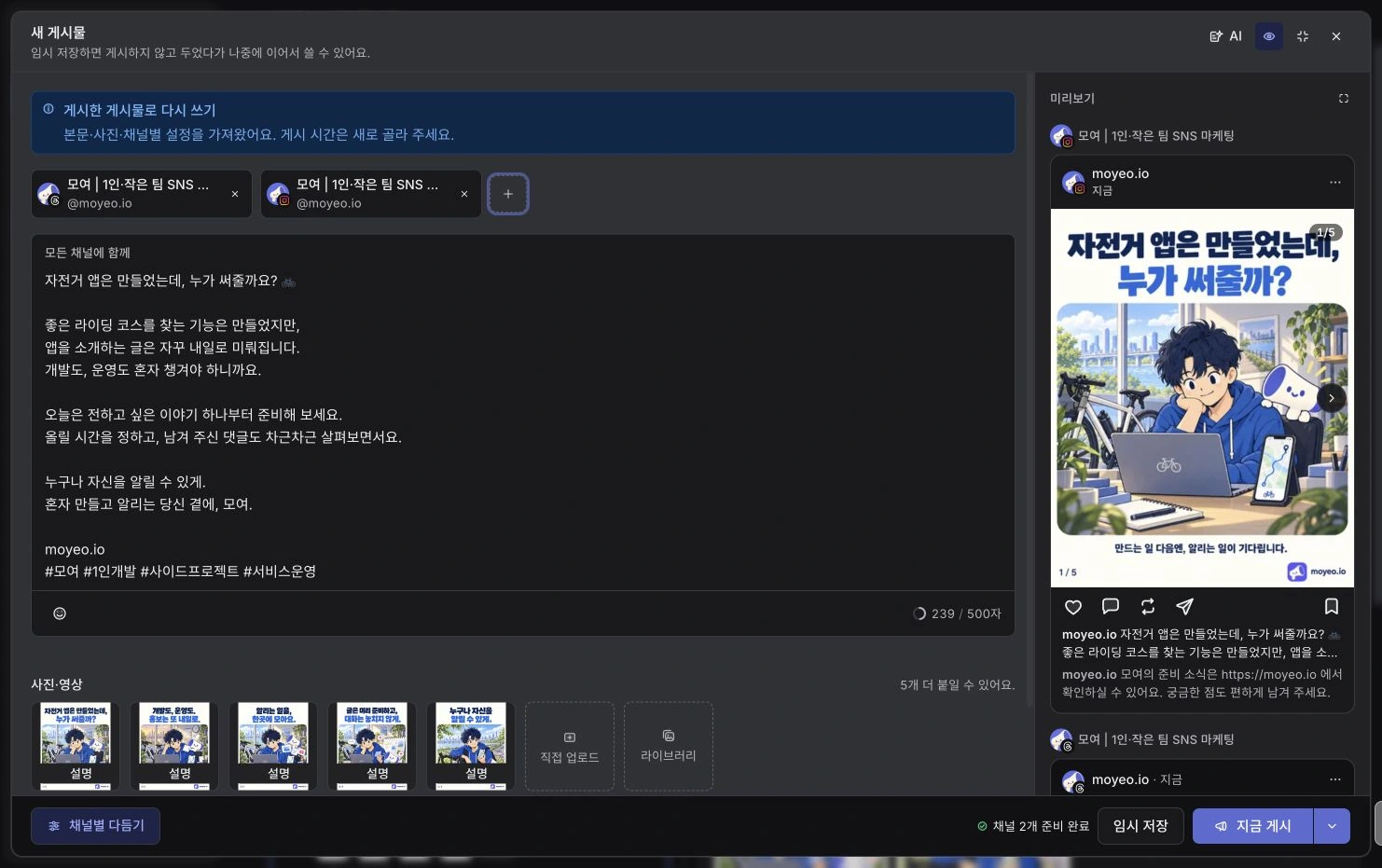The height and width of the screenshot is (868, 1382).
Task: Click the comment bubble icon in the preview
Action: (1111, 607)
